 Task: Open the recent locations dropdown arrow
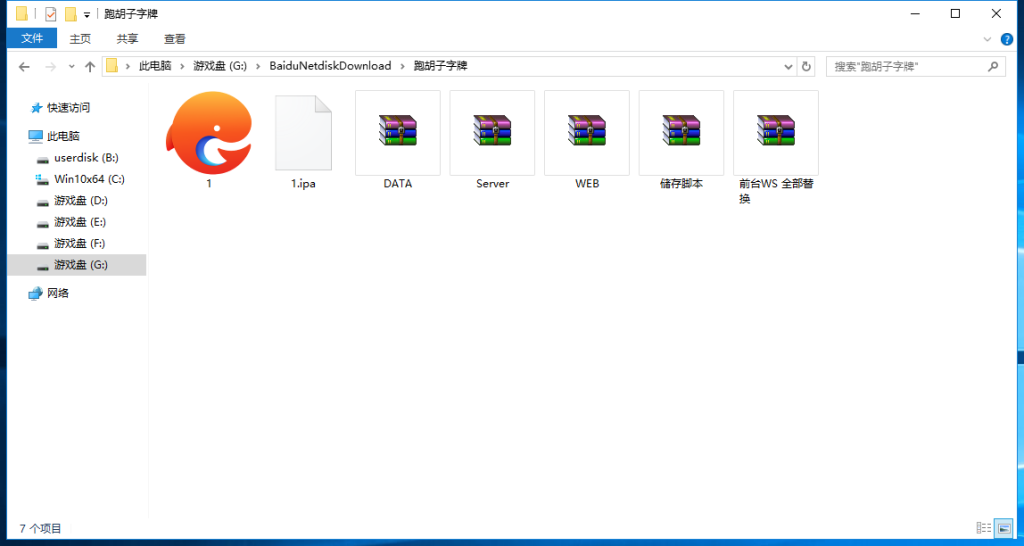(72, 67)
